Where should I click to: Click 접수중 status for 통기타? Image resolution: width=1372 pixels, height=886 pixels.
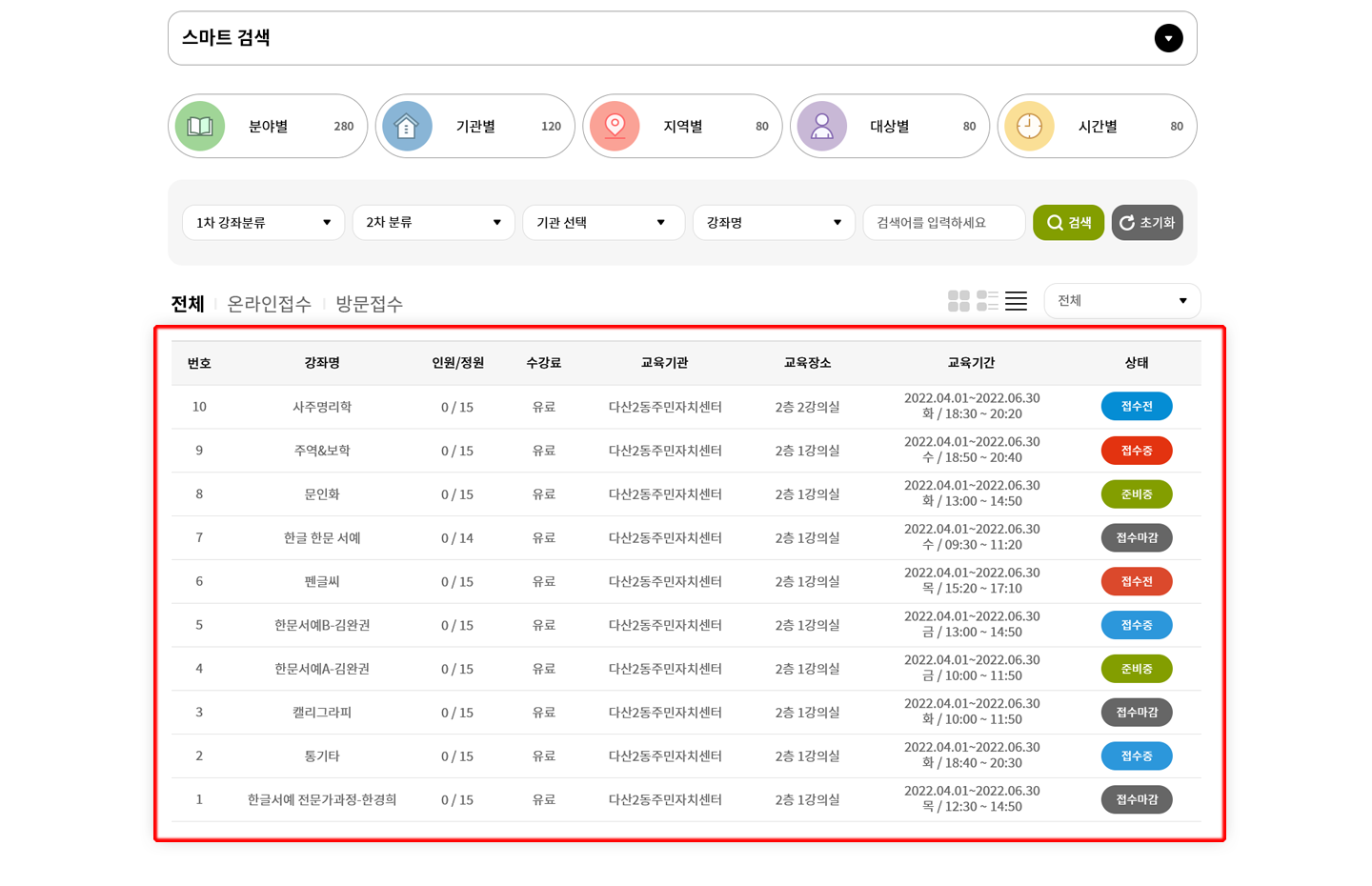pos(1137,756)
